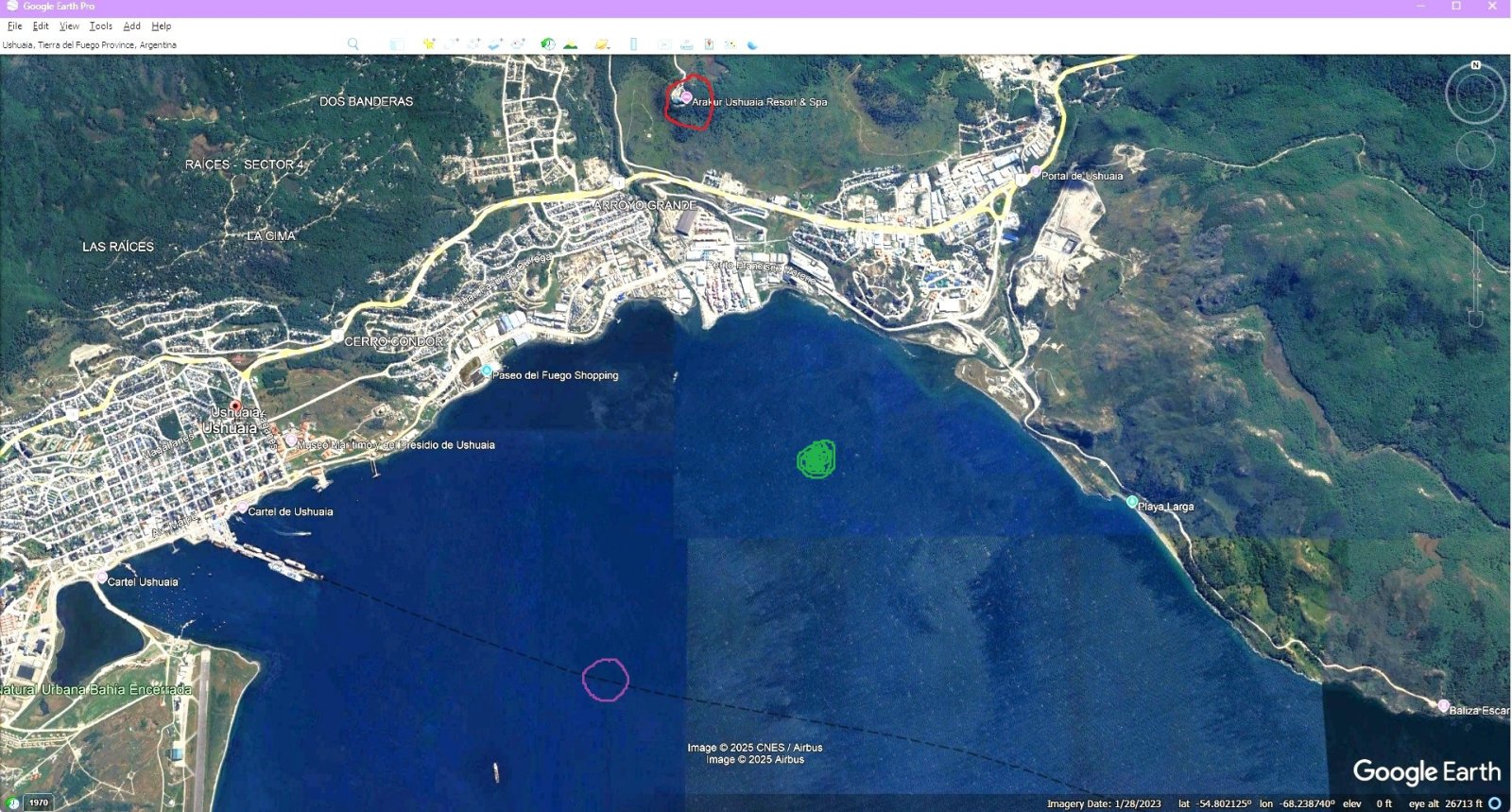Open the View menu dropdown
Image resolution: width=1512 pixels, height=812 pixels.
[x=69, y=26]
